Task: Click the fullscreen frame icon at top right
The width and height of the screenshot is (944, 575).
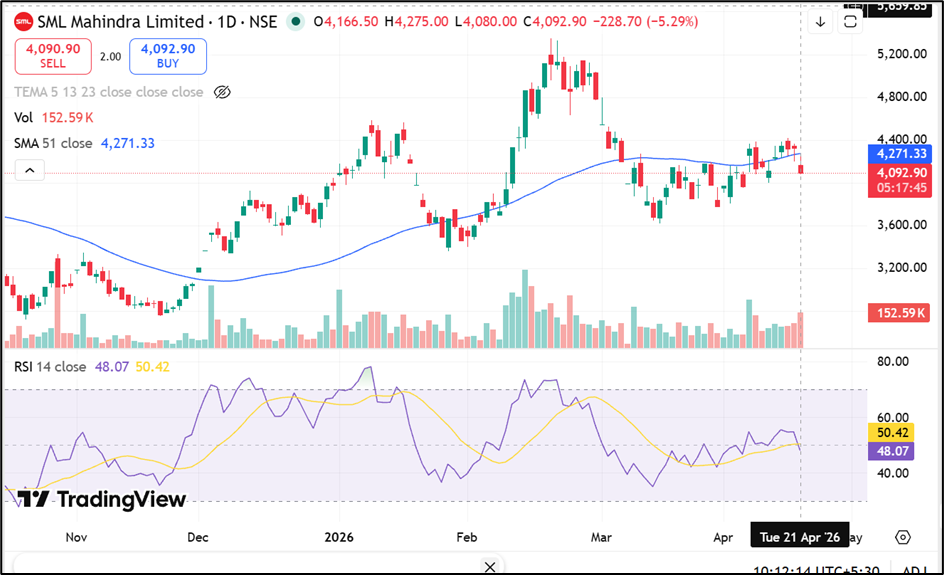Action: pos(851,21)
